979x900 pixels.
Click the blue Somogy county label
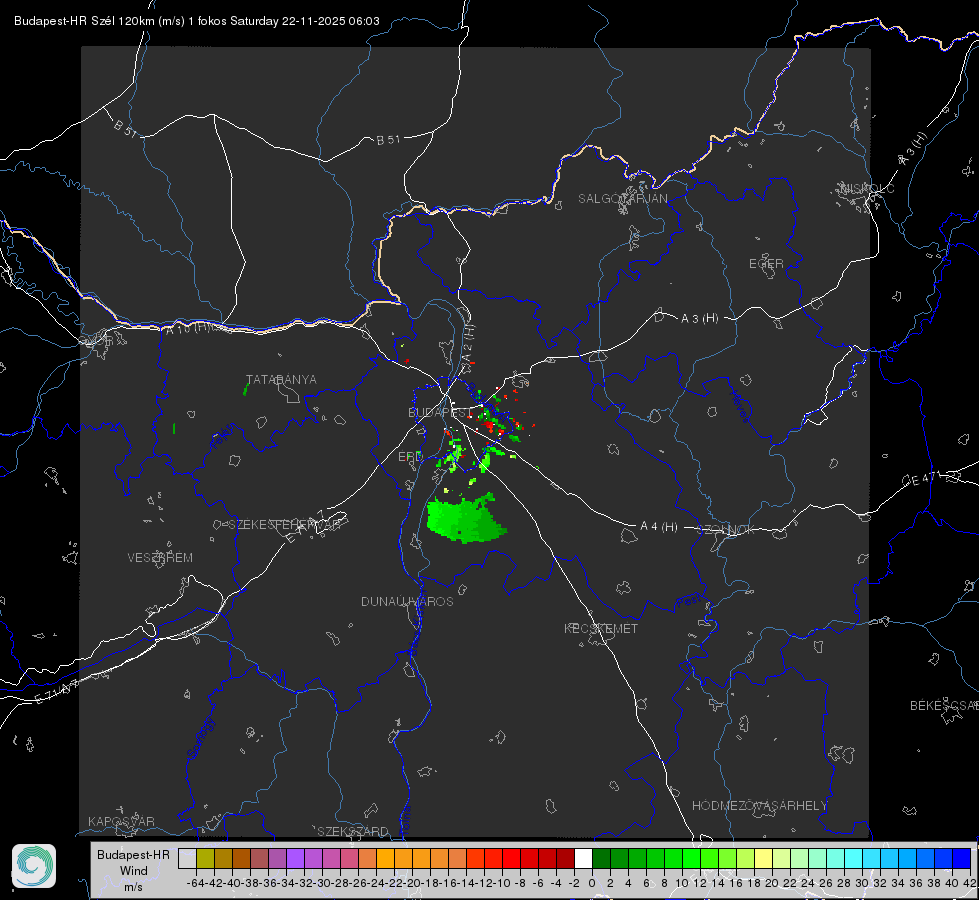(200, 738)
